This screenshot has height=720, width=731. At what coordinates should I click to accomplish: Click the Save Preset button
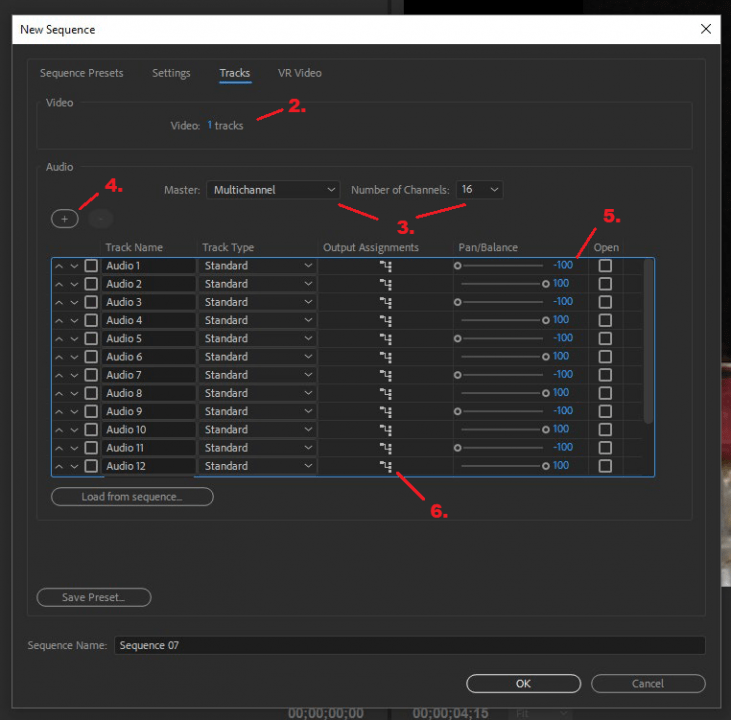(94, 597)
